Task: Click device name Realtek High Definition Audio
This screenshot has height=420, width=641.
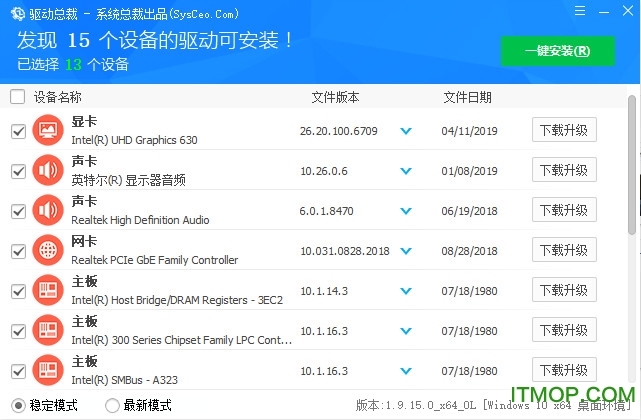Action: pos(140,220)
